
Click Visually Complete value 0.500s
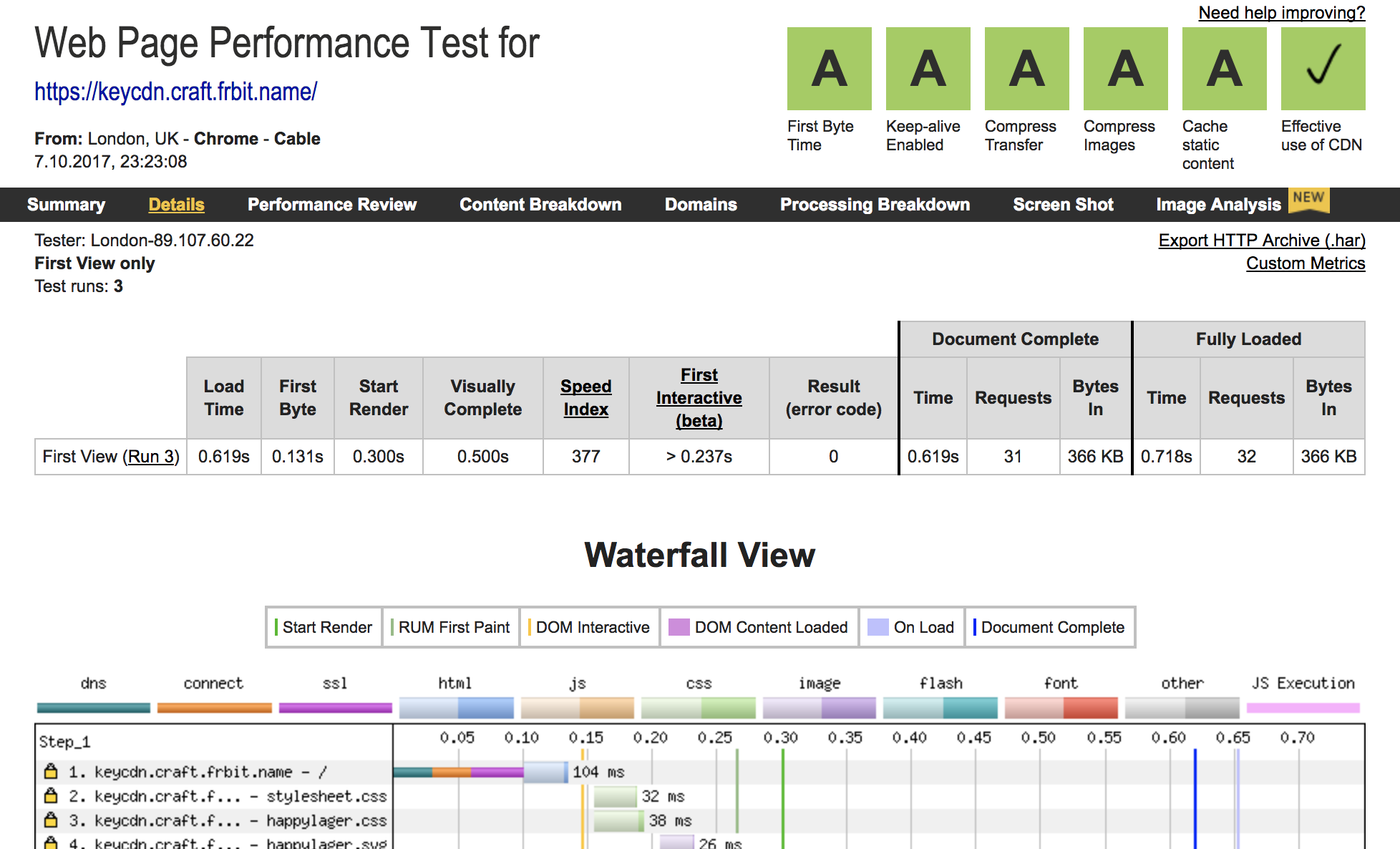[x=483, y=457]
